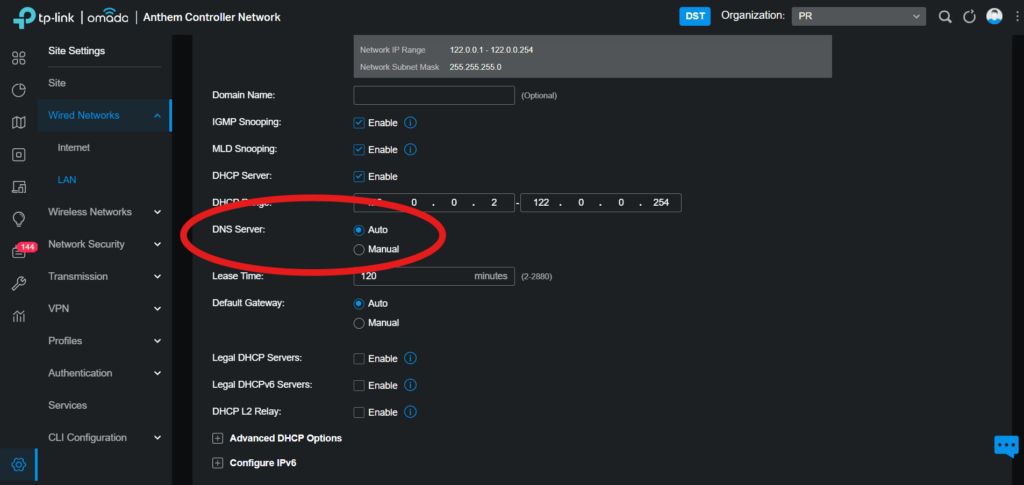Select Manual for Default Gateway
This screenshot has height=485, width=1024.
coord(359,323)
